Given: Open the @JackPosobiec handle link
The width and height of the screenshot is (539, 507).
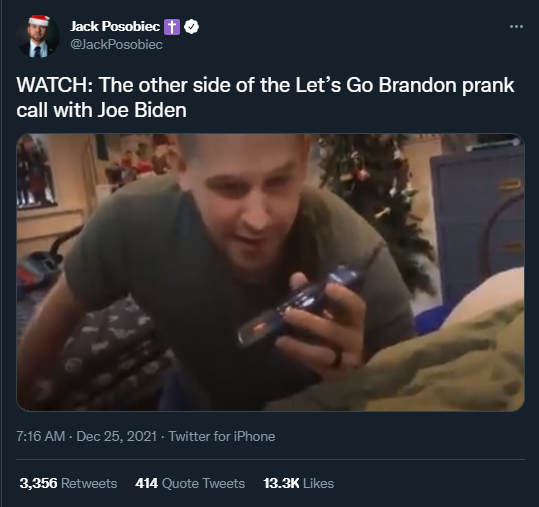Looking at the screenshot, I should (x=116, y=45).
